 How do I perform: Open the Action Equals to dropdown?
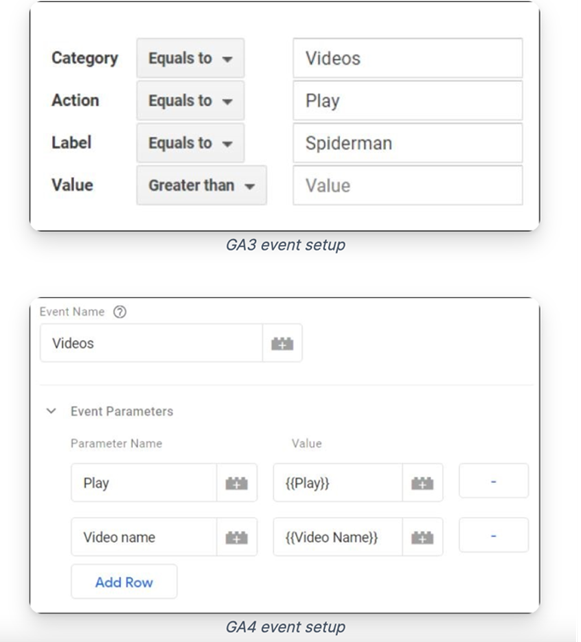point(190,100)
